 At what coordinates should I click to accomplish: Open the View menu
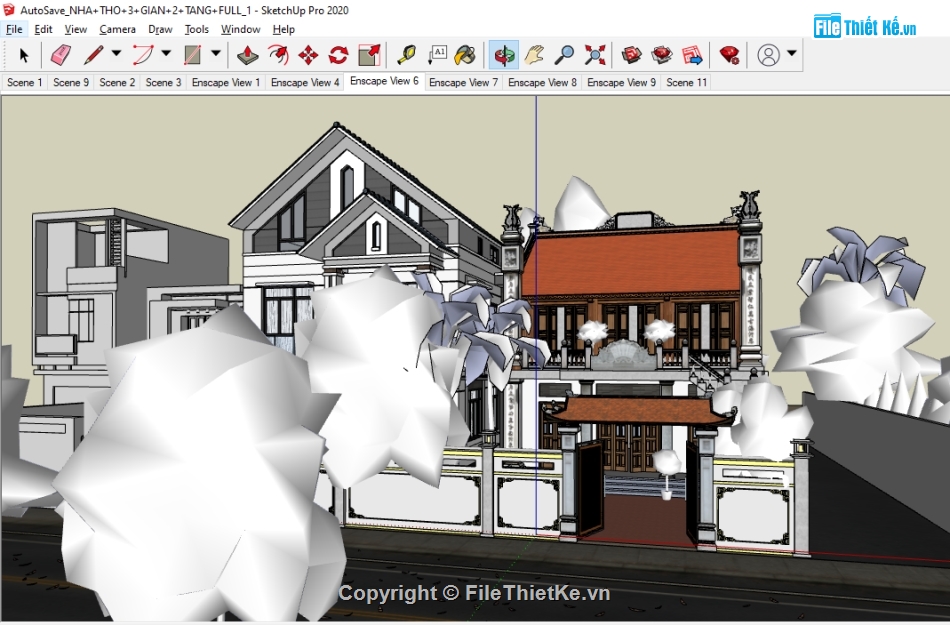(76, 29)
